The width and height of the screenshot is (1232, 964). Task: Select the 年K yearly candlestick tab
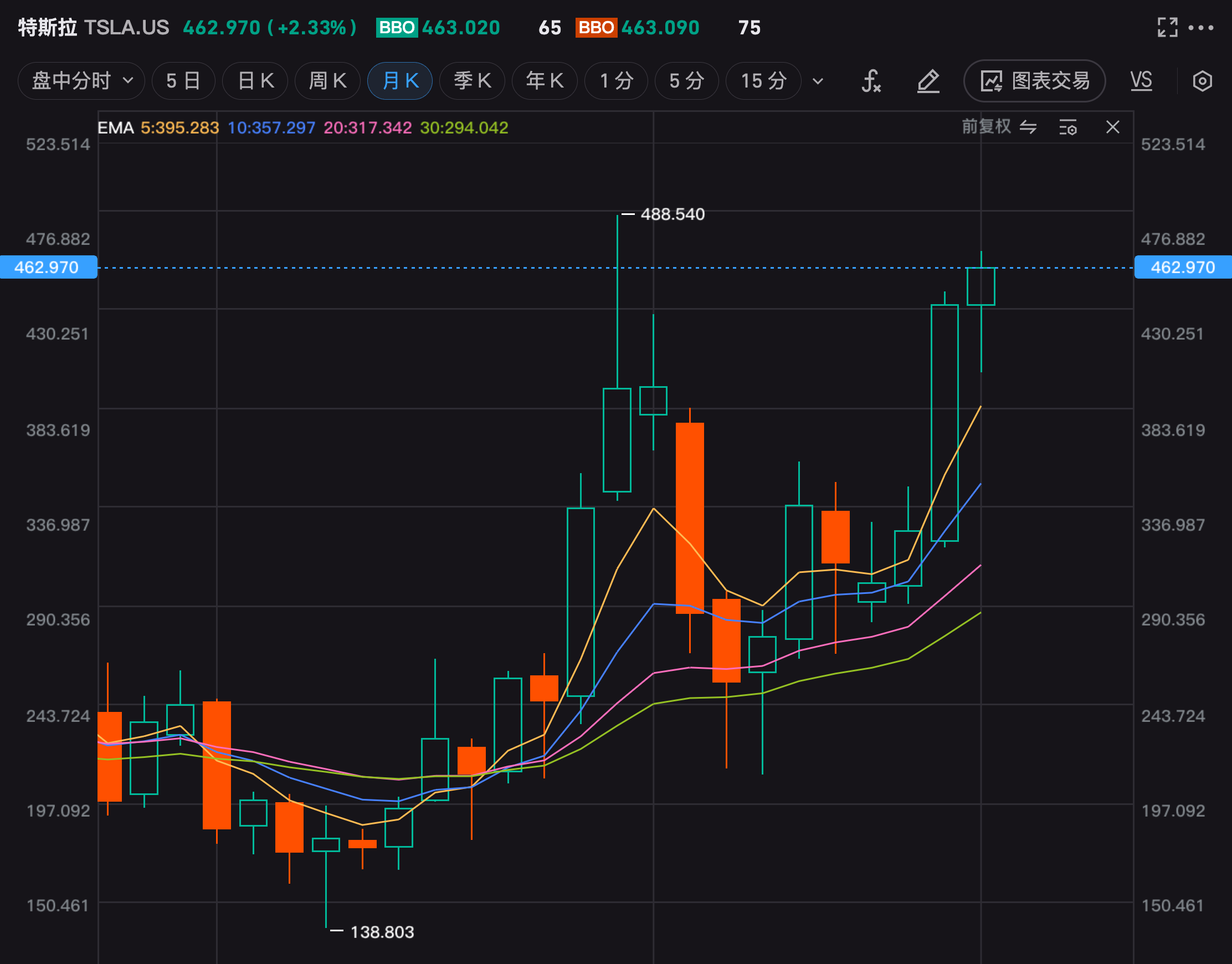[x=544, y=81]
